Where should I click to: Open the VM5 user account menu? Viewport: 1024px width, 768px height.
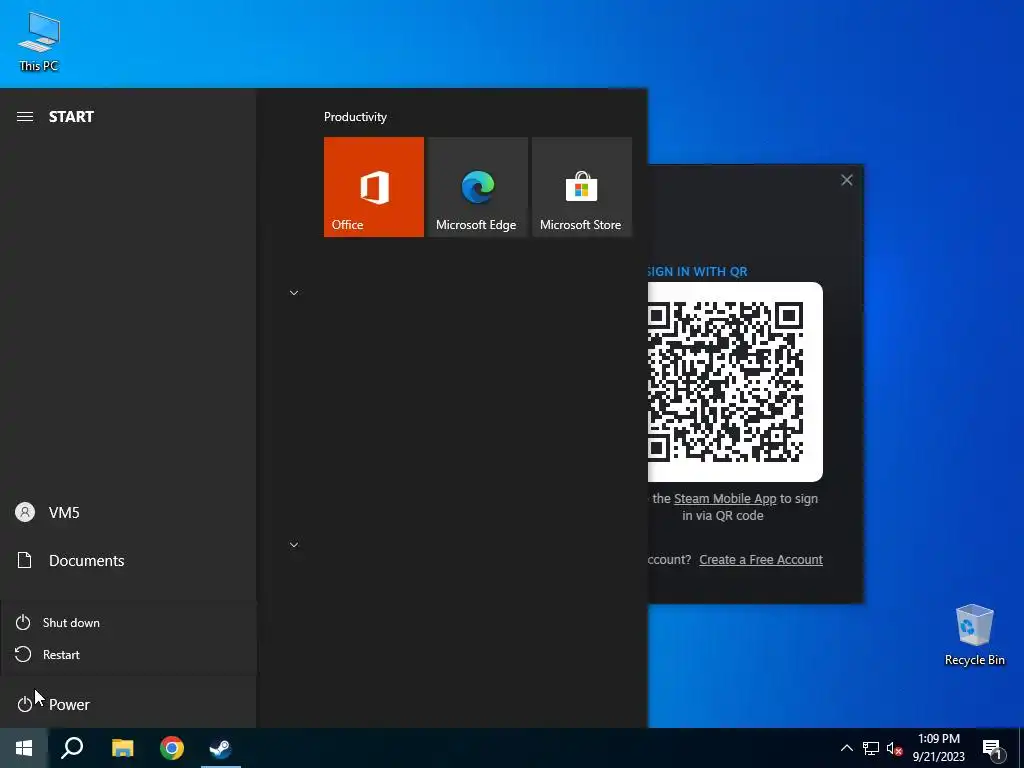coord(128,513)
